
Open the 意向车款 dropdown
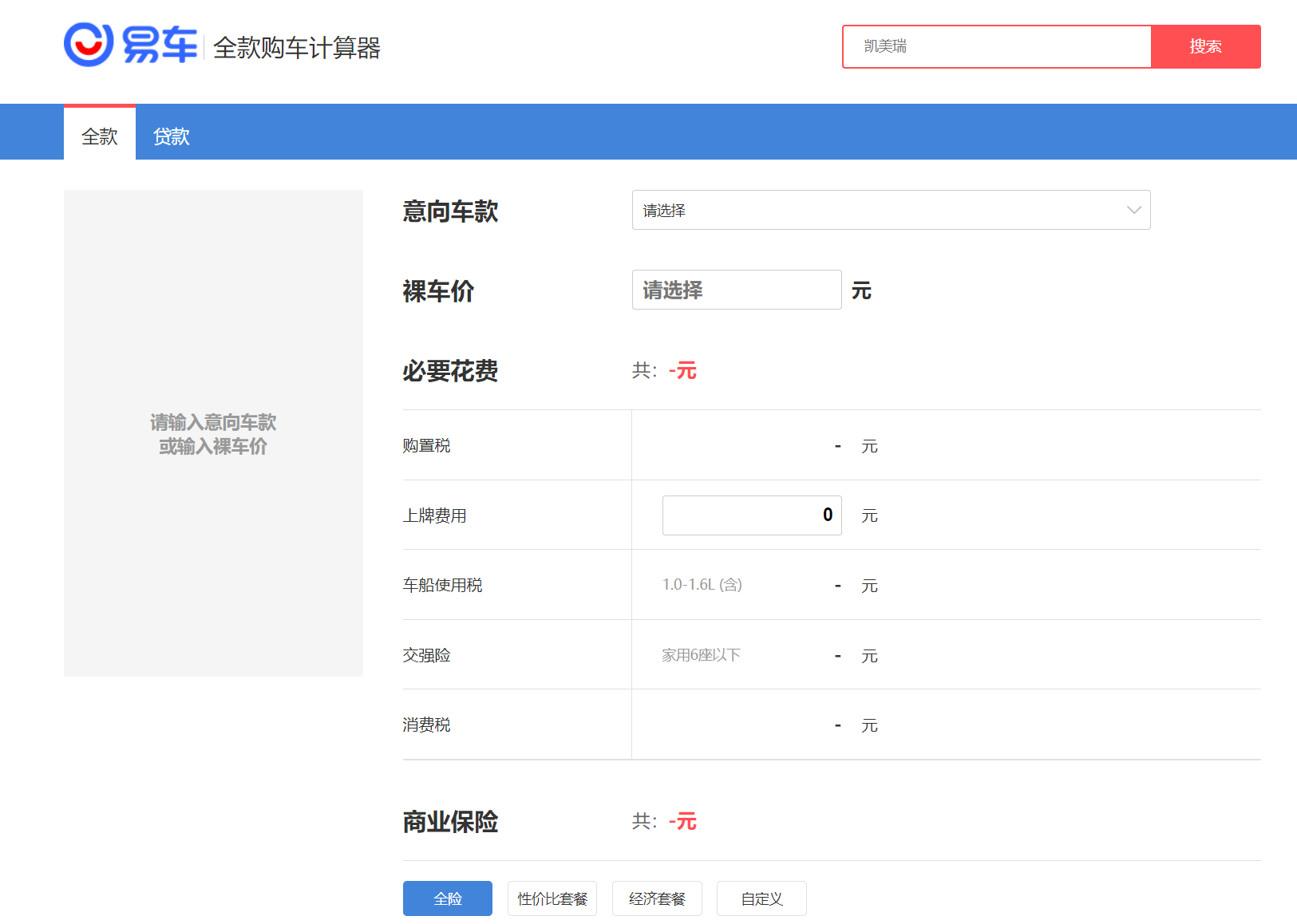pos(878,210)
